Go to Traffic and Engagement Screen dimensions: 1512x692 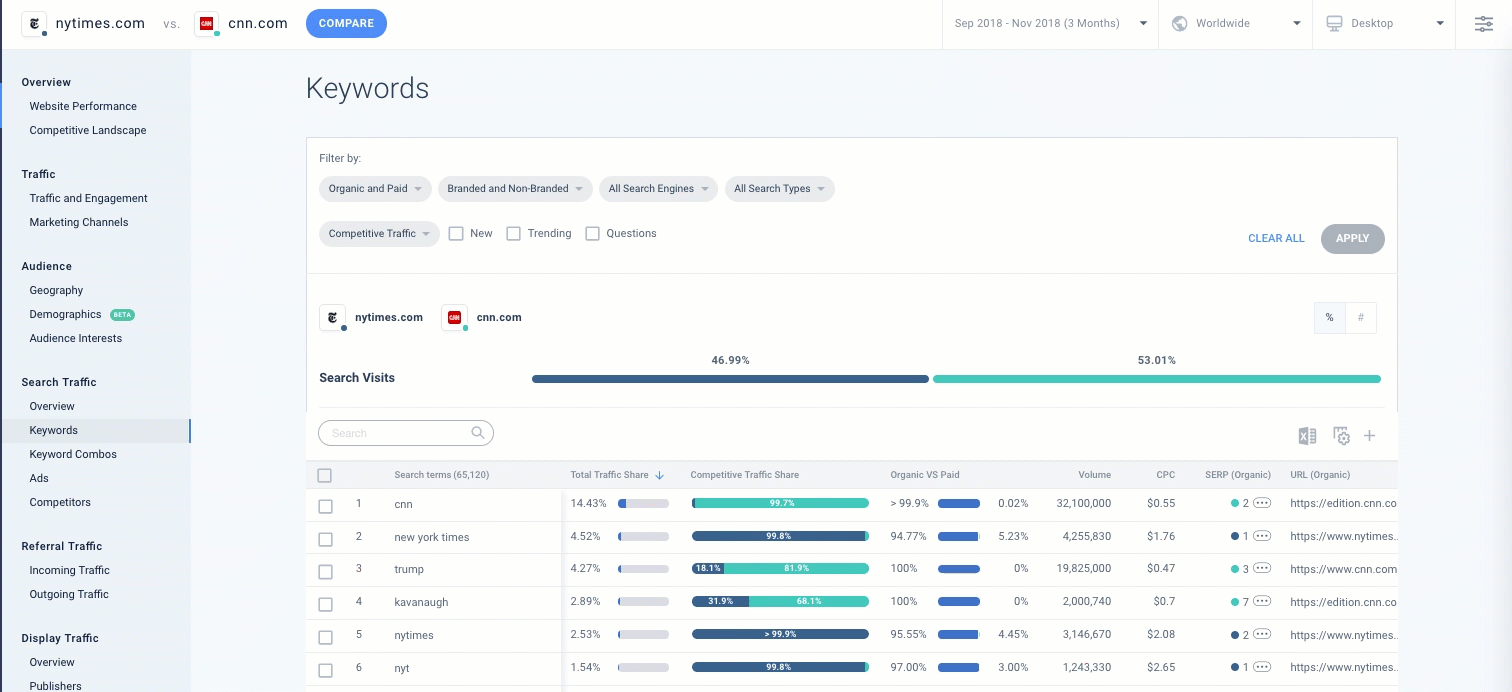(88, 198)
